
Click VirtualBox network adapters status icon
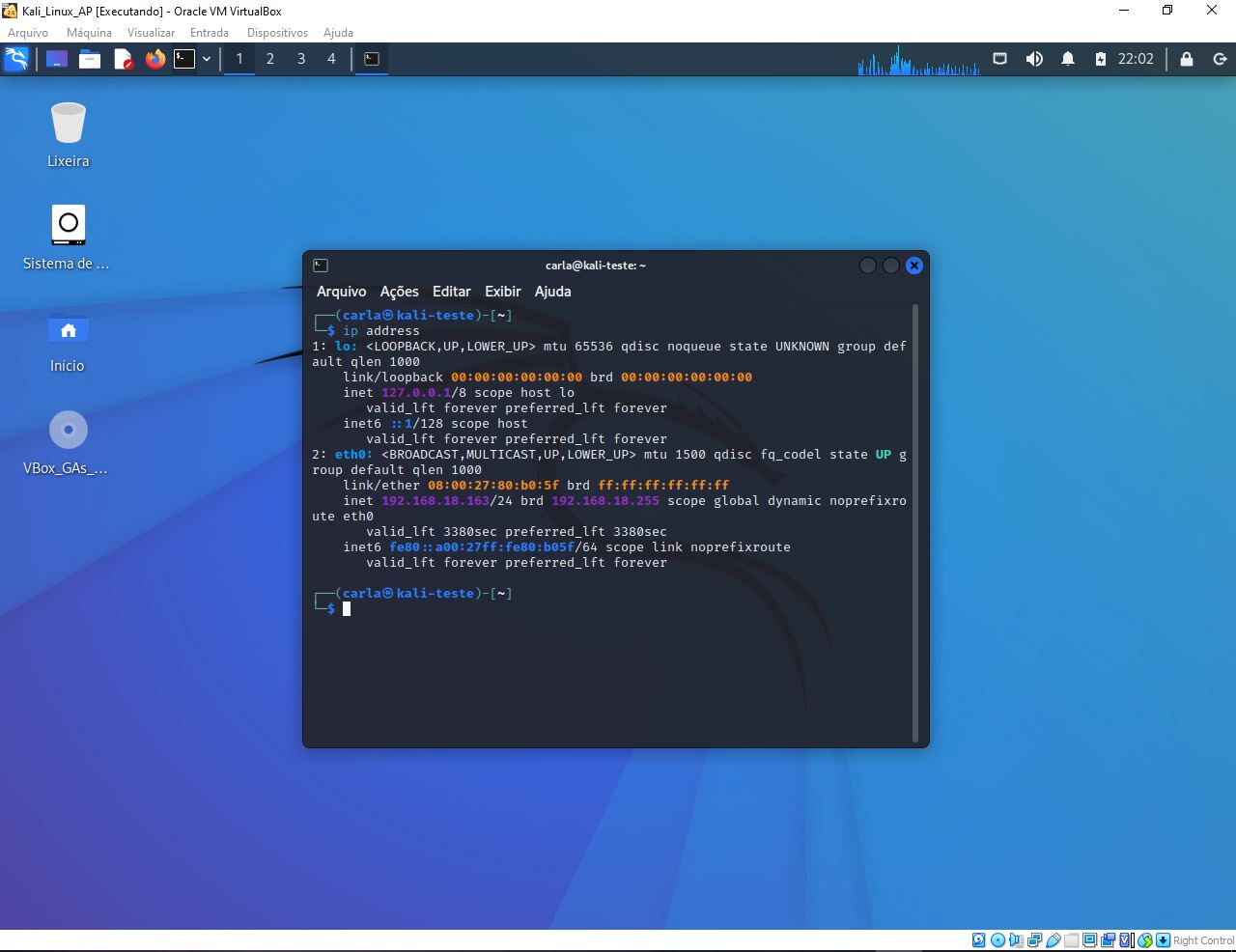click(x=1035, y=940)
